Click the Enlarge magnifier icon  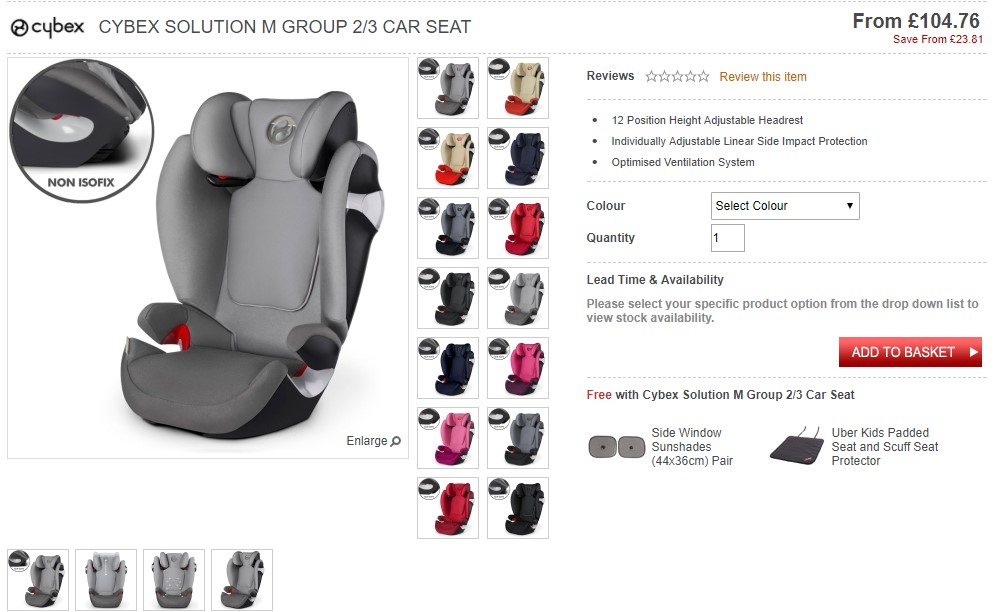pos(395,441)
